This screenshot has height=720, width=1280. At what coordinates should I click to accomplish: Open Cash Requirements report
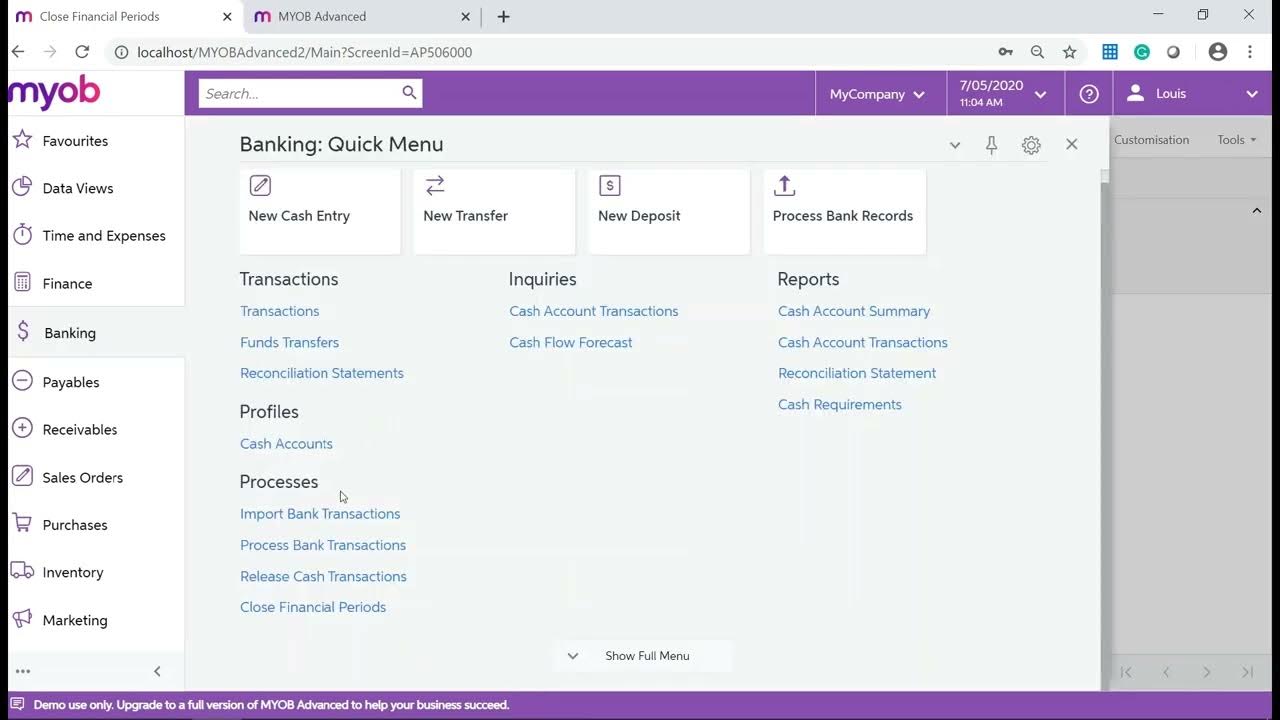[x=840, y=404]
